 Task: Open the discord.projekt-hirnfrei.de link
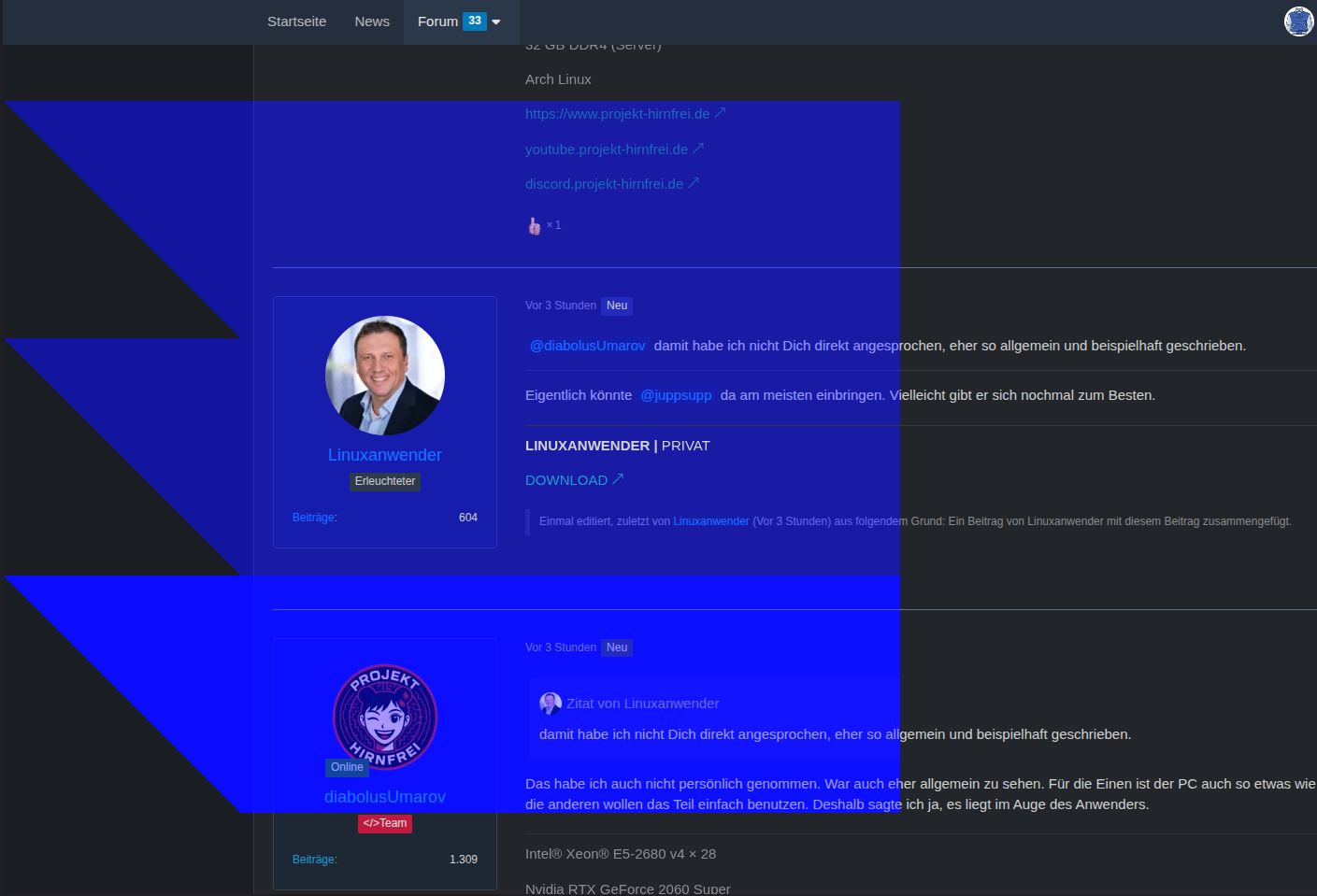pyautogui.click(x=605, y=184)
